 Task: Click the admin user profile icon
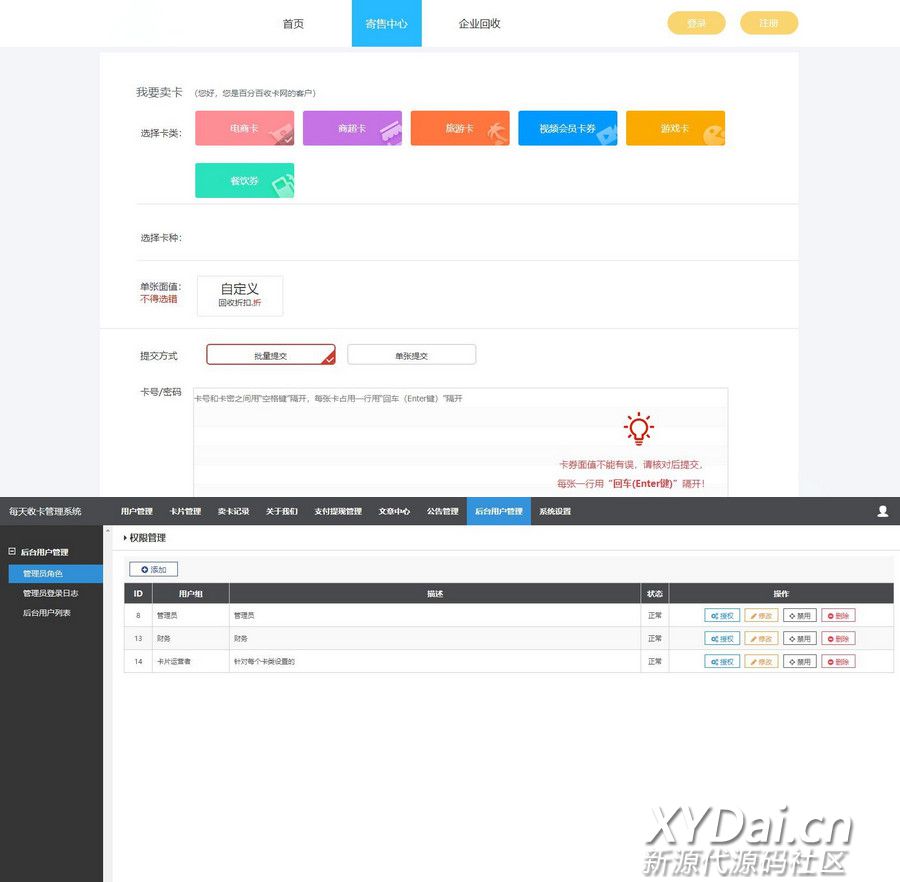[x=882, y=511]
